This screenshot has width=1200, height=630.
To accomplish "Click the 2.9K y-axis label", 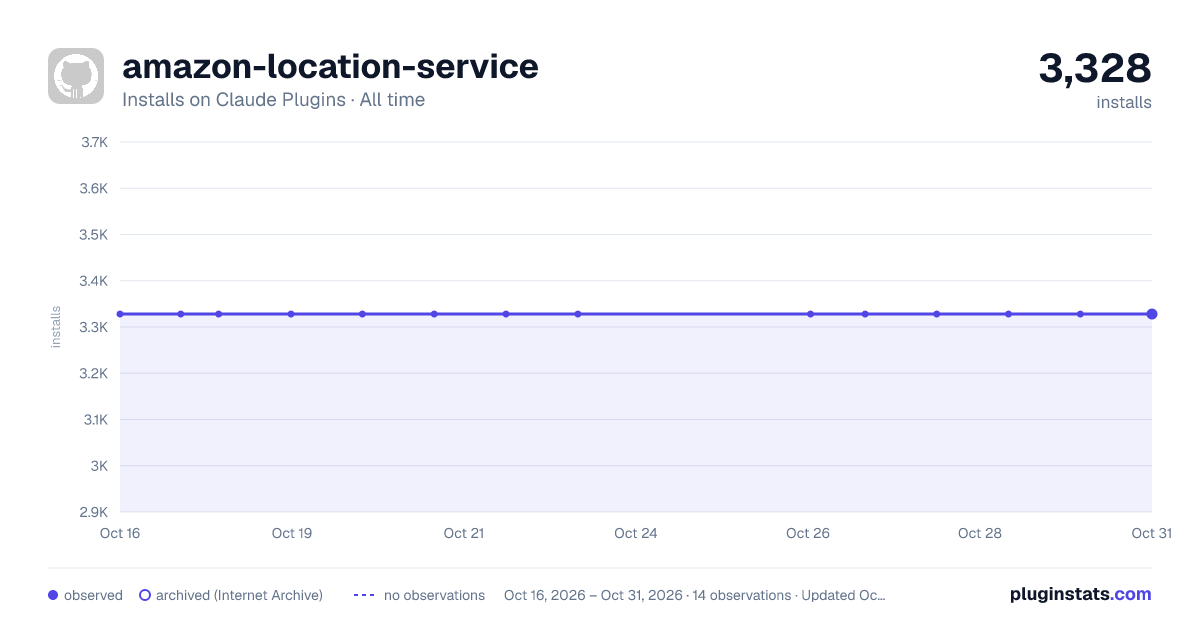I will tap(94, 512).
